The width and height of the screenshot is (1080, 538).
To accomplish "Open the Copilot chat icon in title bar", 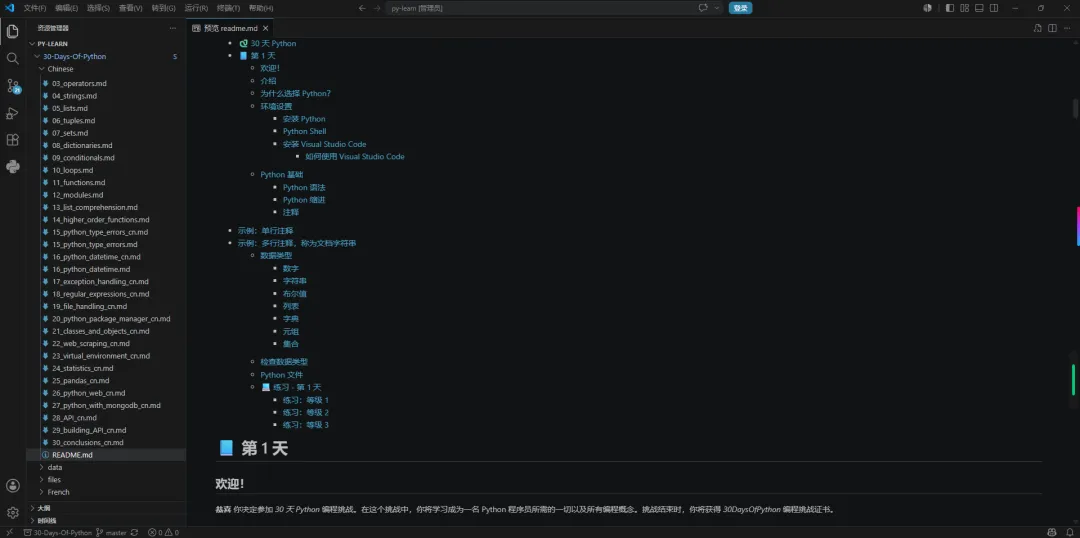I will pos(703,8).
